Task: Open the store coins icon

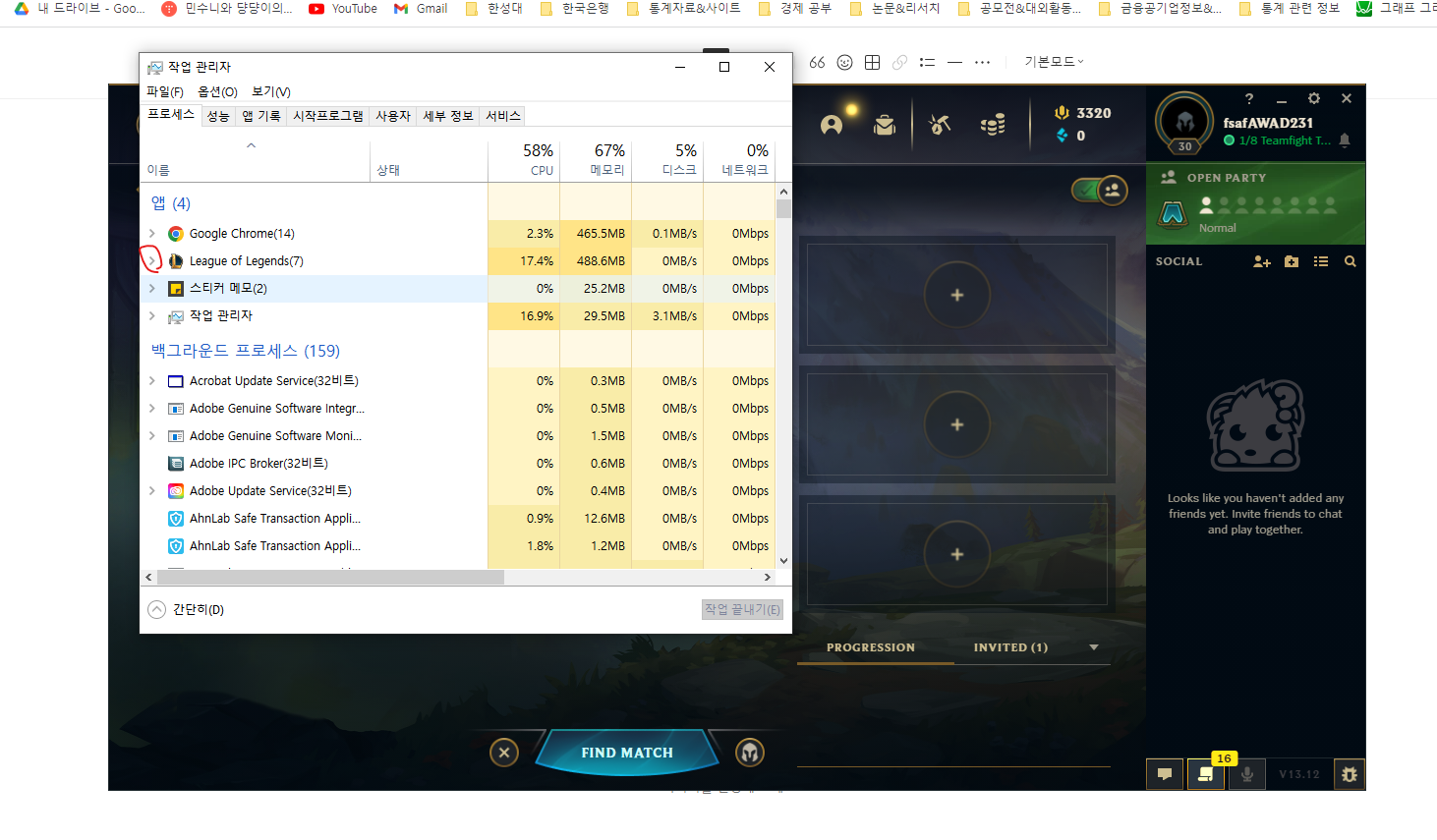Action: click(993, 125)
